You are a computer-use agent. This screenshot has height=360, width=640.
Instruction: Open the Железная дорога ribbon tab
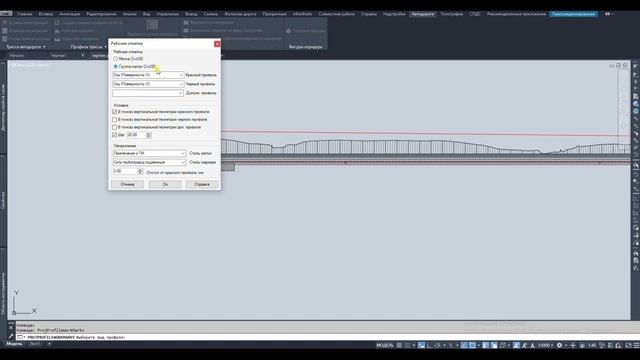[240, 14]
